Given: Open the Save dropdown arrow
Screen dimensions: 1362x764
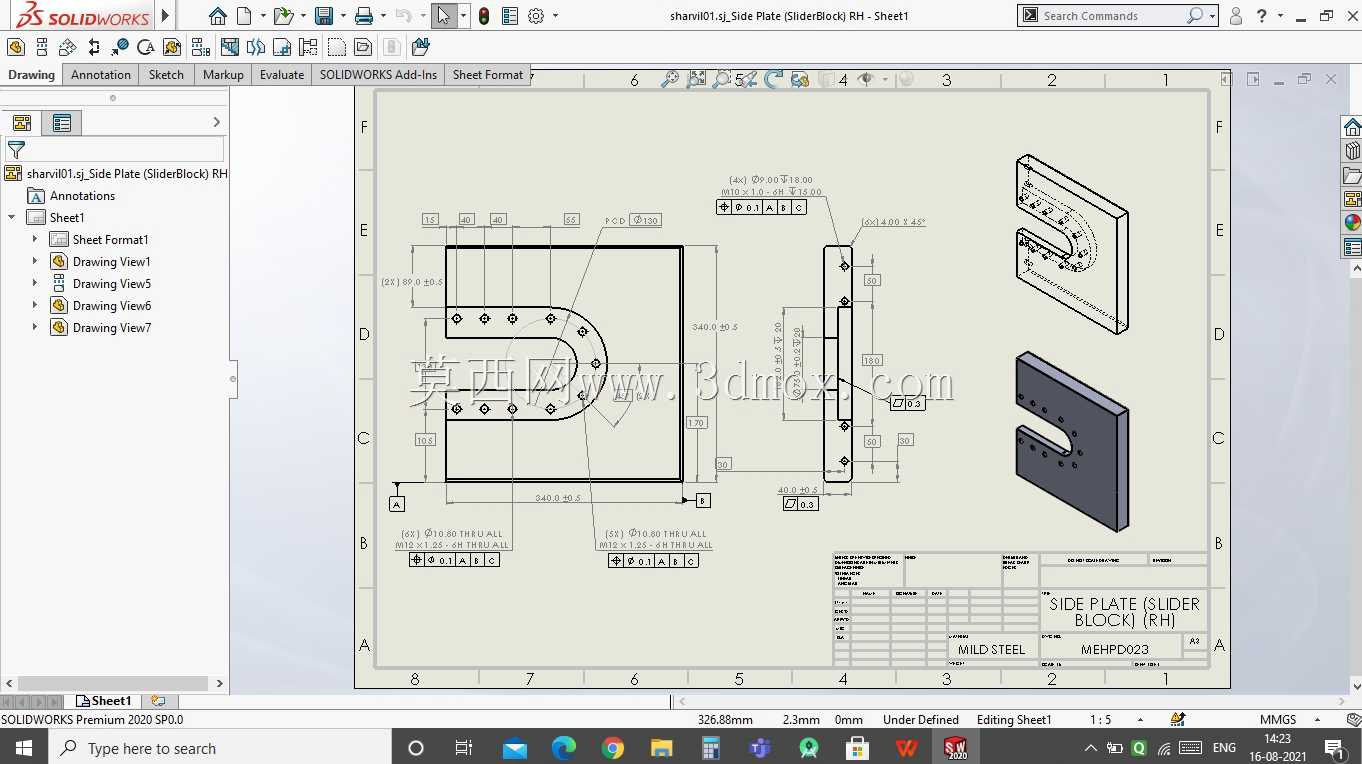Looking at the screenshot, I should pyautogui.click(x=342, y=16).
